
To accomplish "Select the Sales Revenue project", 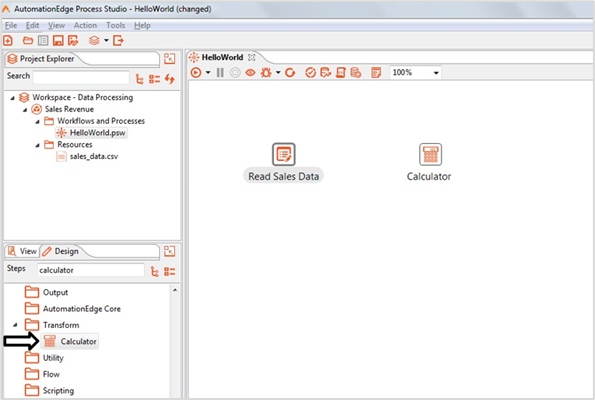I will [69, 109].
